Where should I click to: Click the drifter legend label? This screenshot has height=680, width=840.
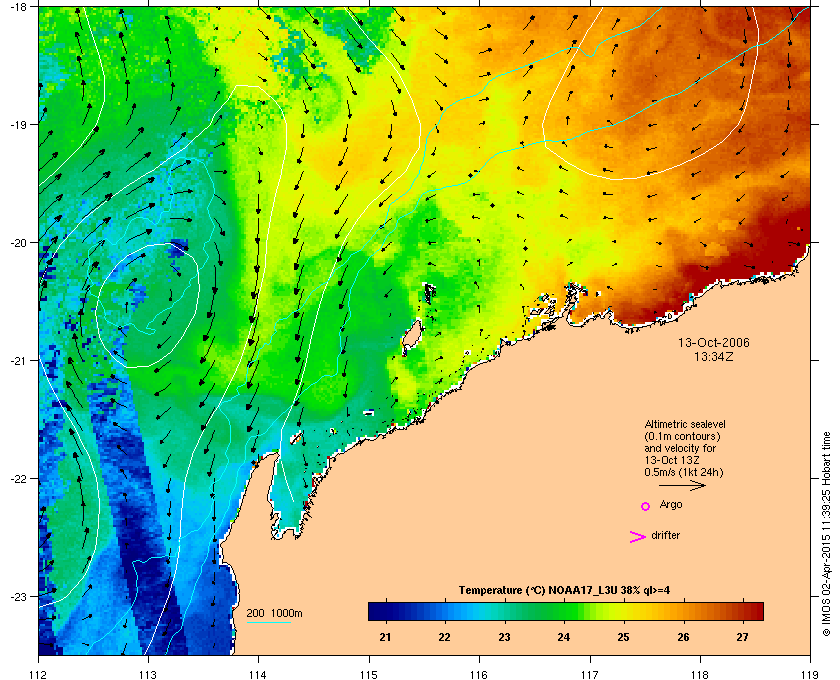click(665, 535)
